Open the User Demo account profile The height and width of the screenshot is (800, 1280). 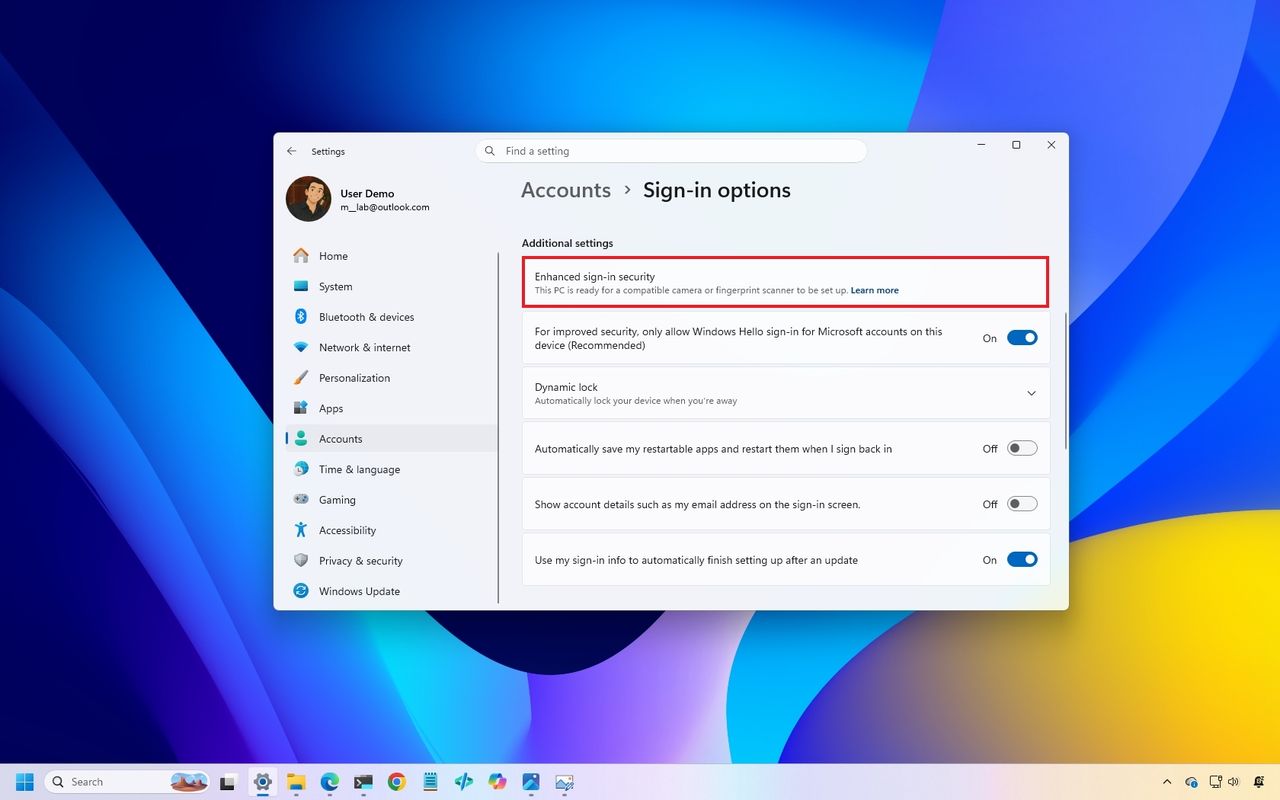point(357,199)
